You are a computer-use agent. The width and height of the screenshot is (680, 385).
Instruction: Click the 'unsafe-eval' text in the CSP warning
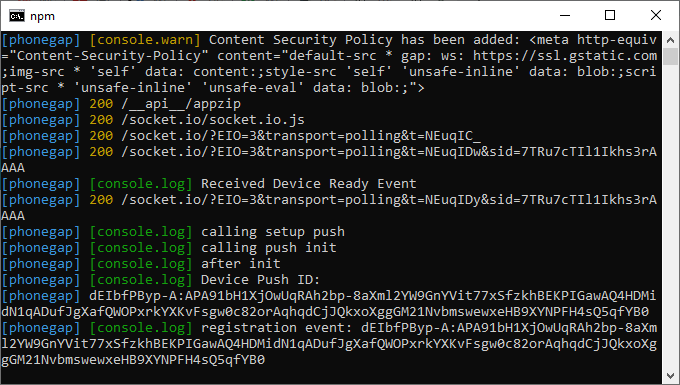click(x=253, y=88)
